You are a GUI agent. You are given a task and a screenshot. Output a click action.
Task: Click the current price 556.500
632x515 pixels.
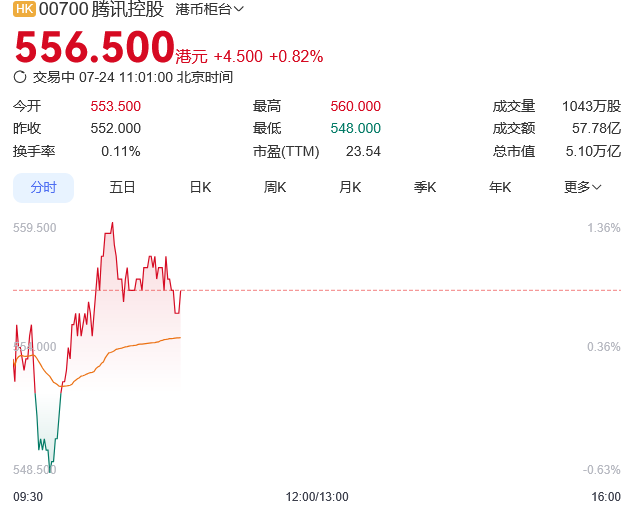[94, 47]
